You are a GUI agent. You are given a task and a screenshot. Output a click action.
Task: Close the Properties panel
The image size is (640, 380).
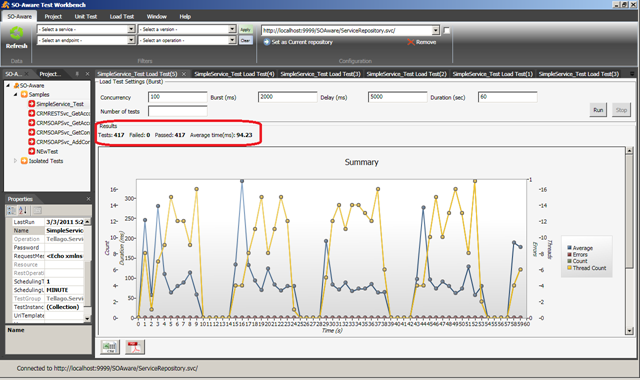tap(88, 199)
